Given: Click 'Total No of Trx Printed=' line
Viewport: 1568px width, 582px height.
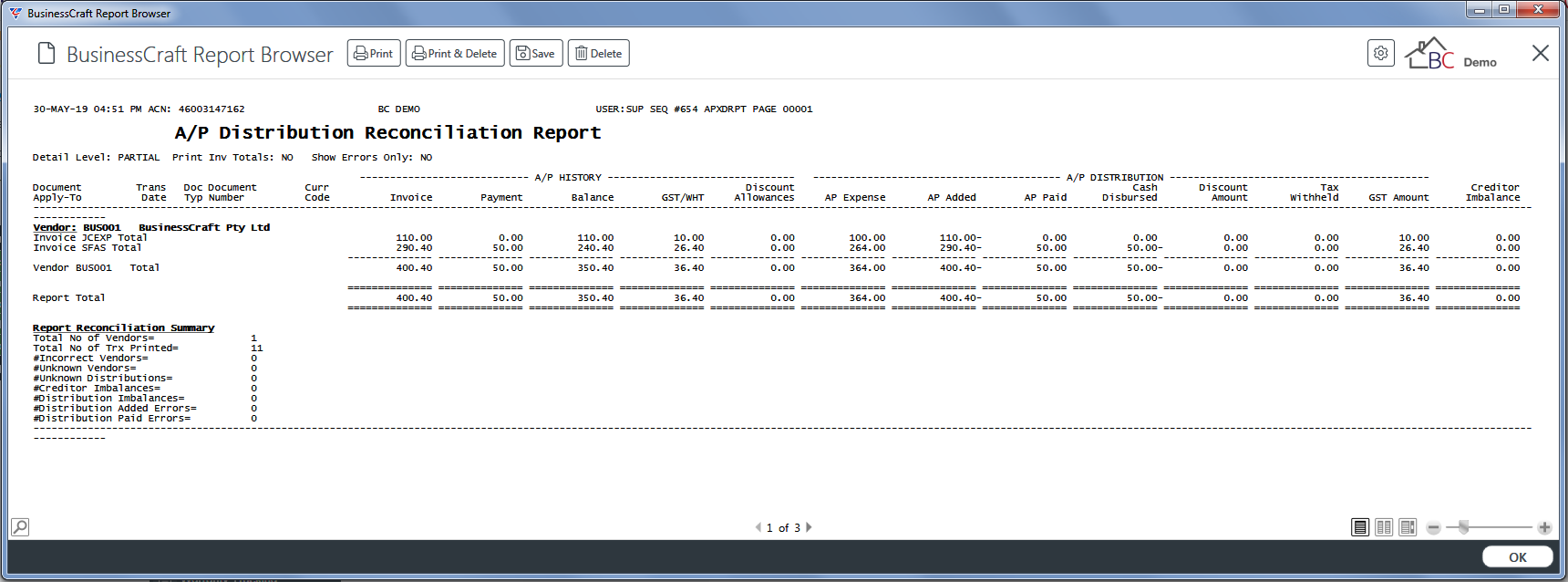Looking at the screenshot, I should coord(106,348).
